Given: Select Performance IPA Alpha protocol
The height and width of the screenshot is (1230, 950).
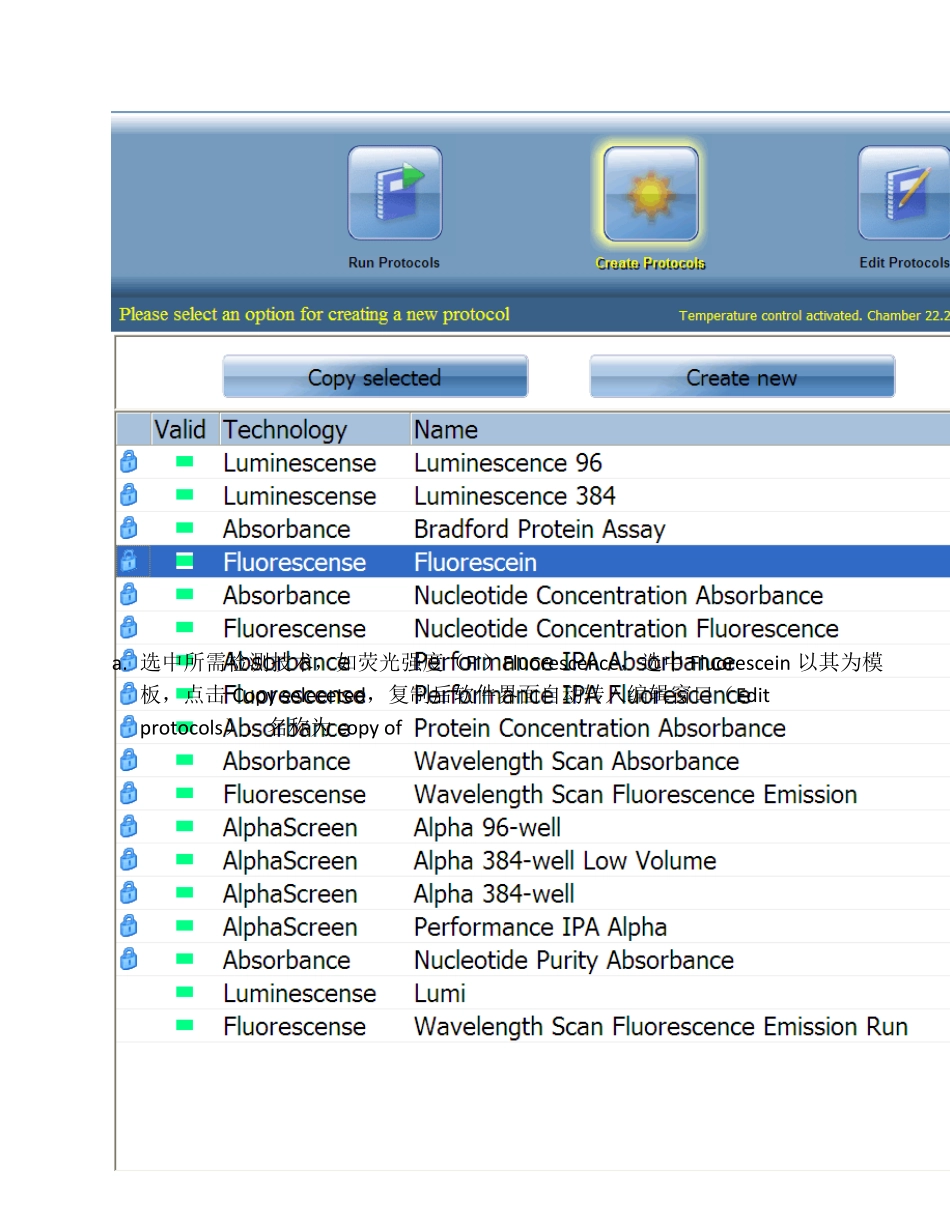Looking at the screenshot, I should coord(540,926).
